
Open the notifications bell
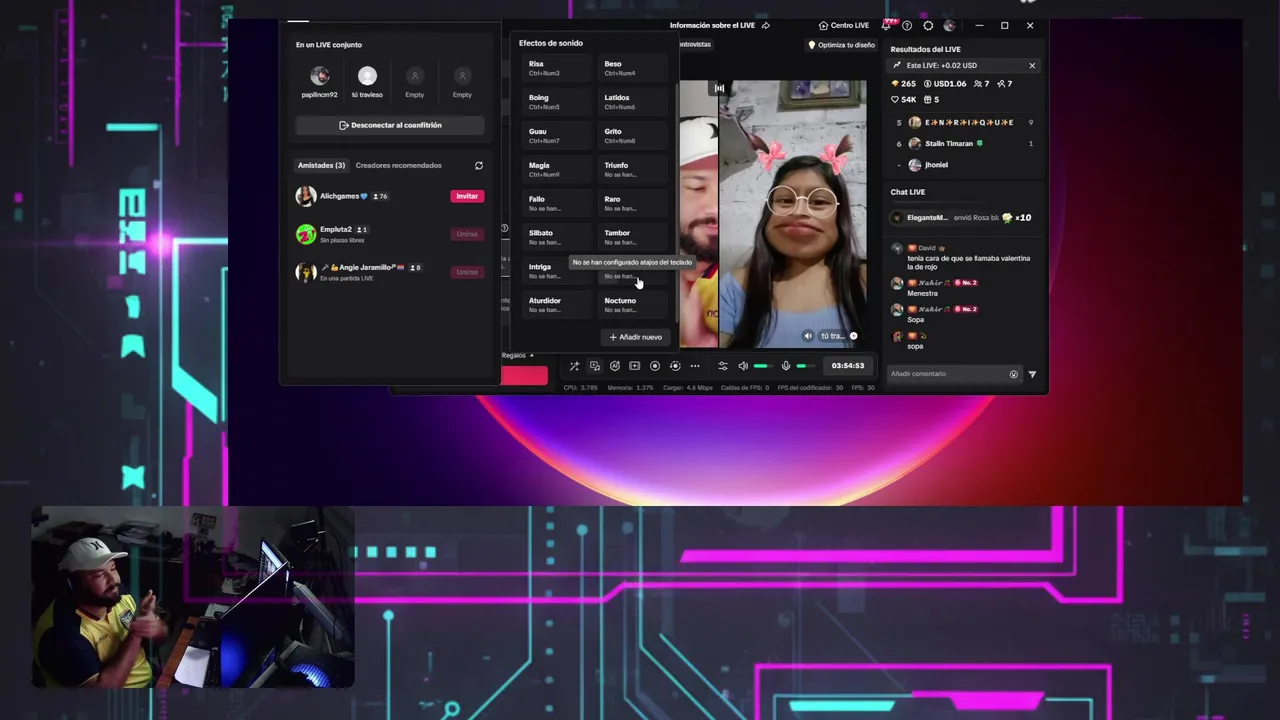[x=886, y=25]
